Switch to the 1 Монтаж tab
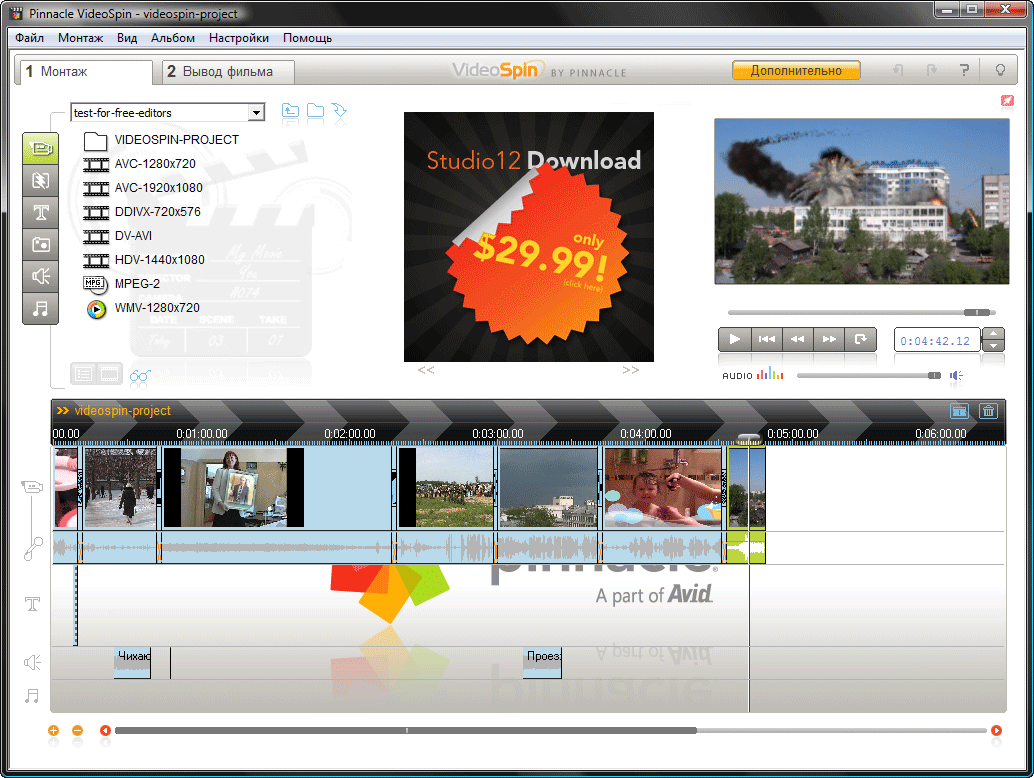 click(x=84, y=71)
